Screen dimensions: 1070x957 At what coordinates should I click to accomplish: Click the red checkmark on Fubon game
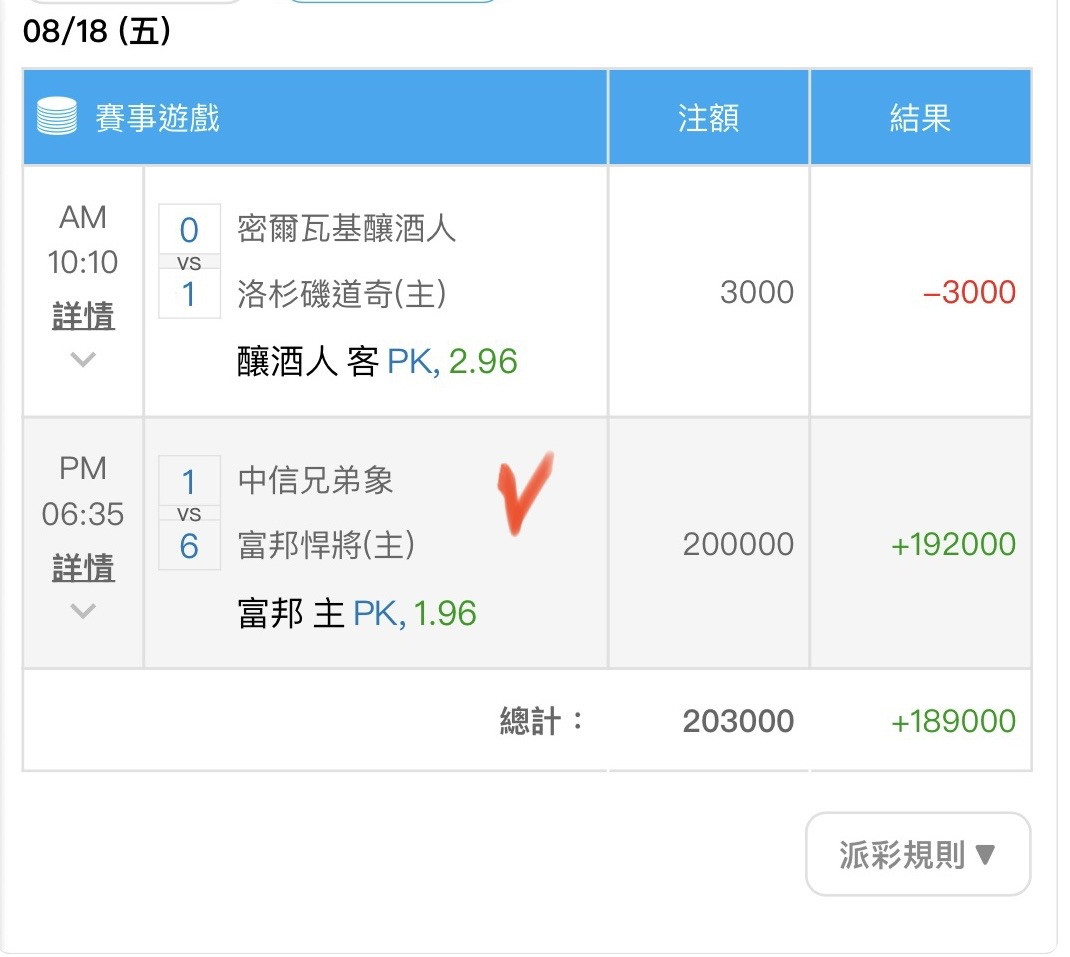524,493
